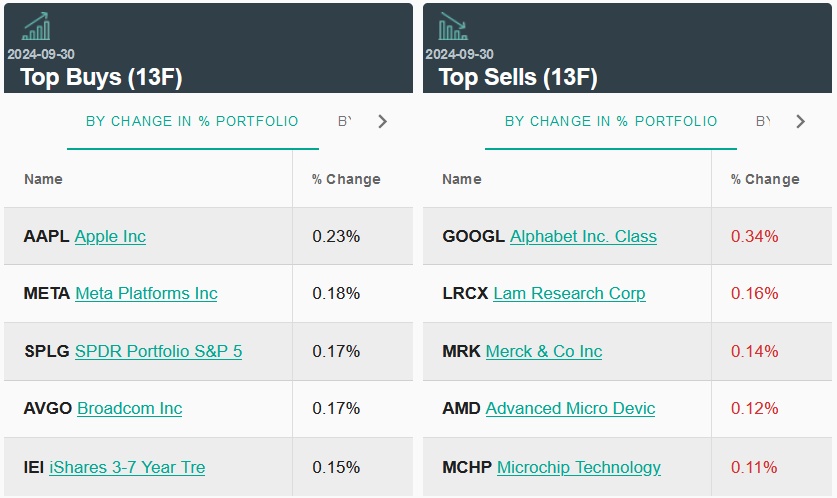Click the falling chart icon above Top Sells
Image resolution: width=837 pixels, height=498 pixels.
(453, 26)
